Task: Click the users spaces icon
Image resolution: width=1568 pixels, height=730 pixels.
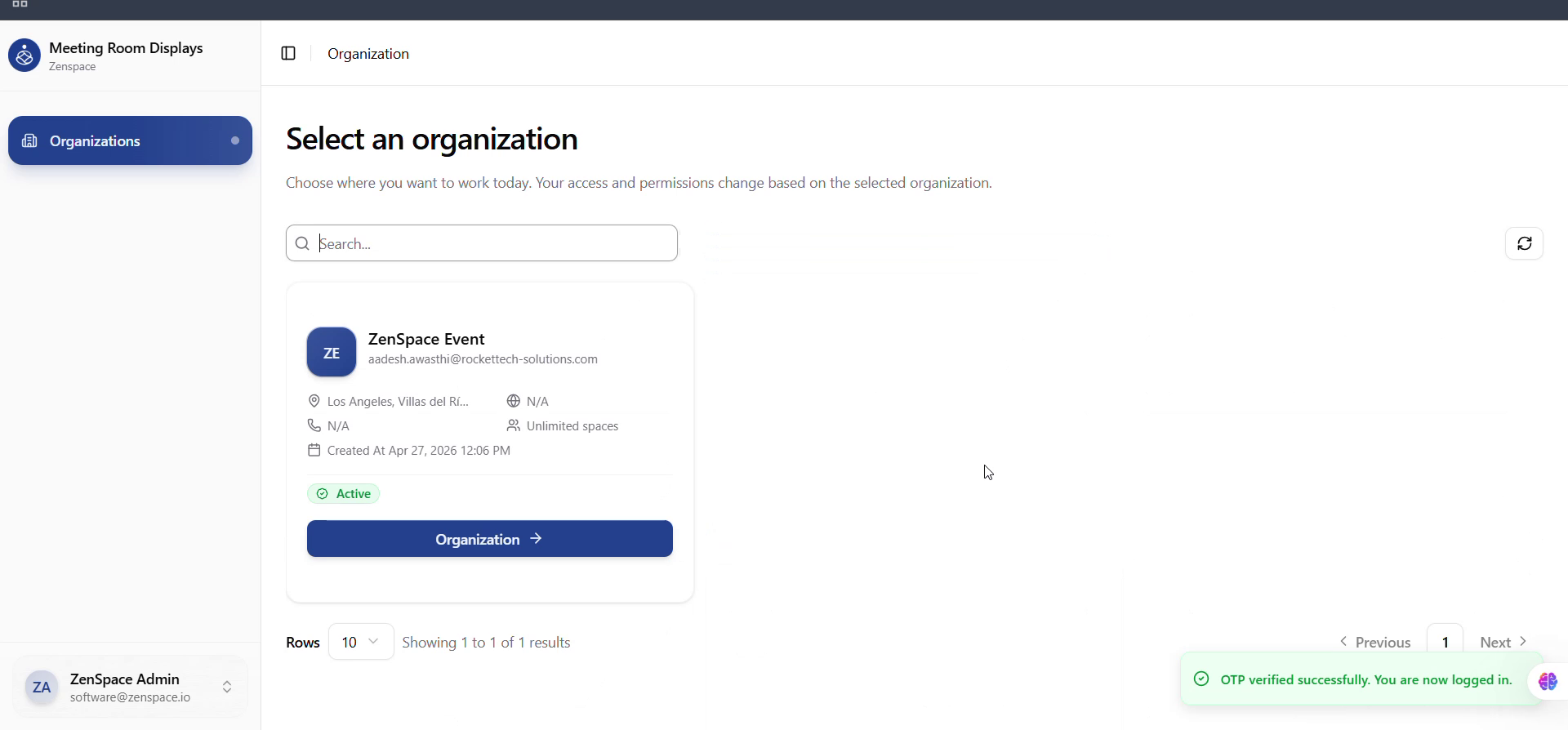Action: pyautogui.click(x=513, y=425)
